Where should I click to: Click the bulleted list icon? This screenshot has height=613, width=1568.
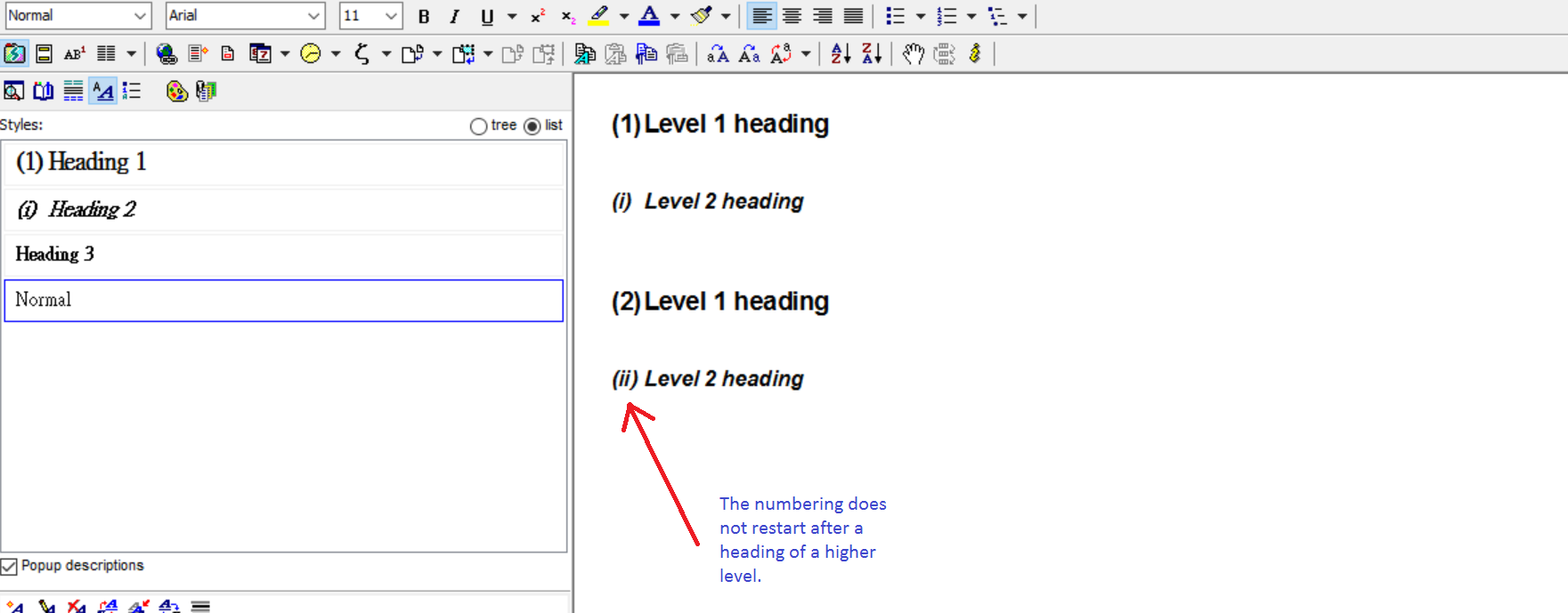click(895, 16)
